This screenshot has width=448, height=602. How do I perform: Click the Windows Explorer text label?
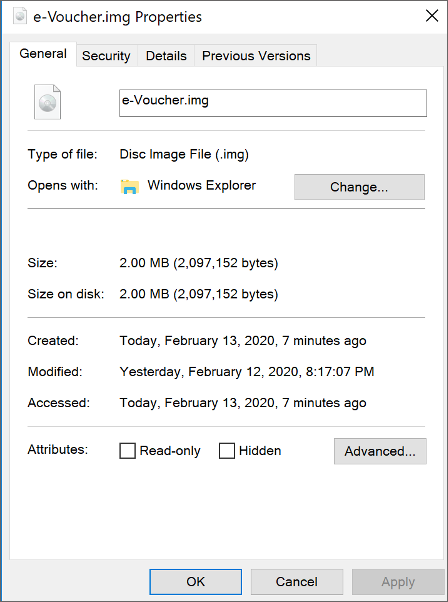coord(202,185)
